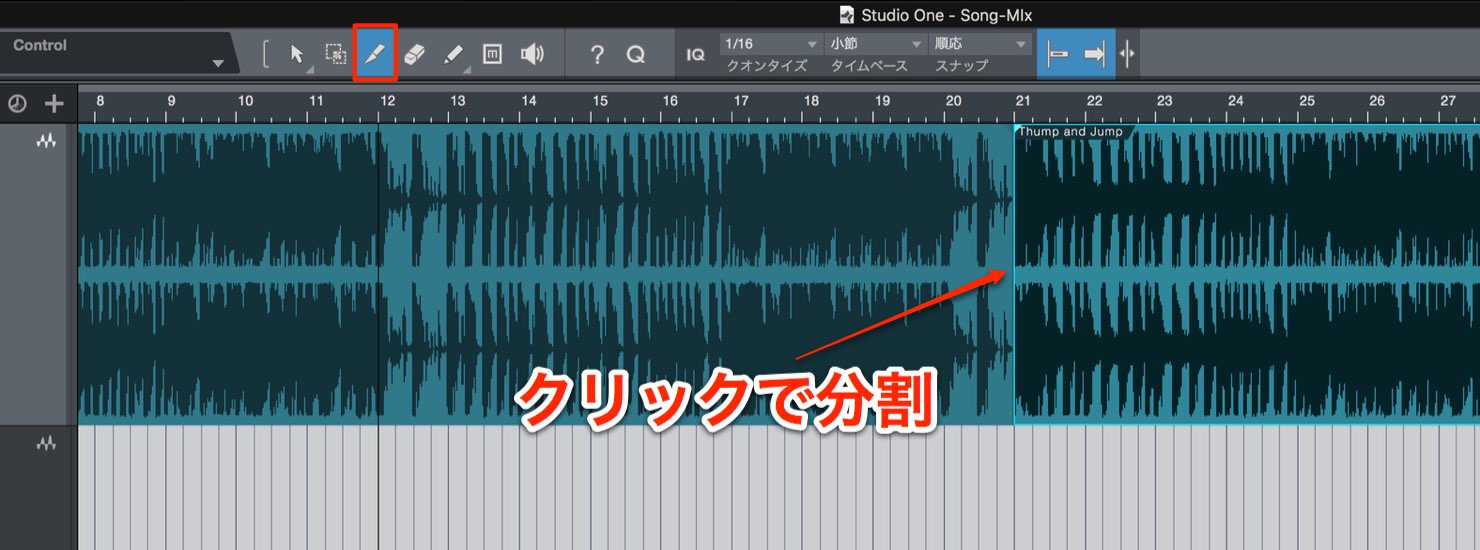The height and width of the screenshot is (550, 1480).
Task: Select the Arrow tool
Action: (x=297, y=54)
